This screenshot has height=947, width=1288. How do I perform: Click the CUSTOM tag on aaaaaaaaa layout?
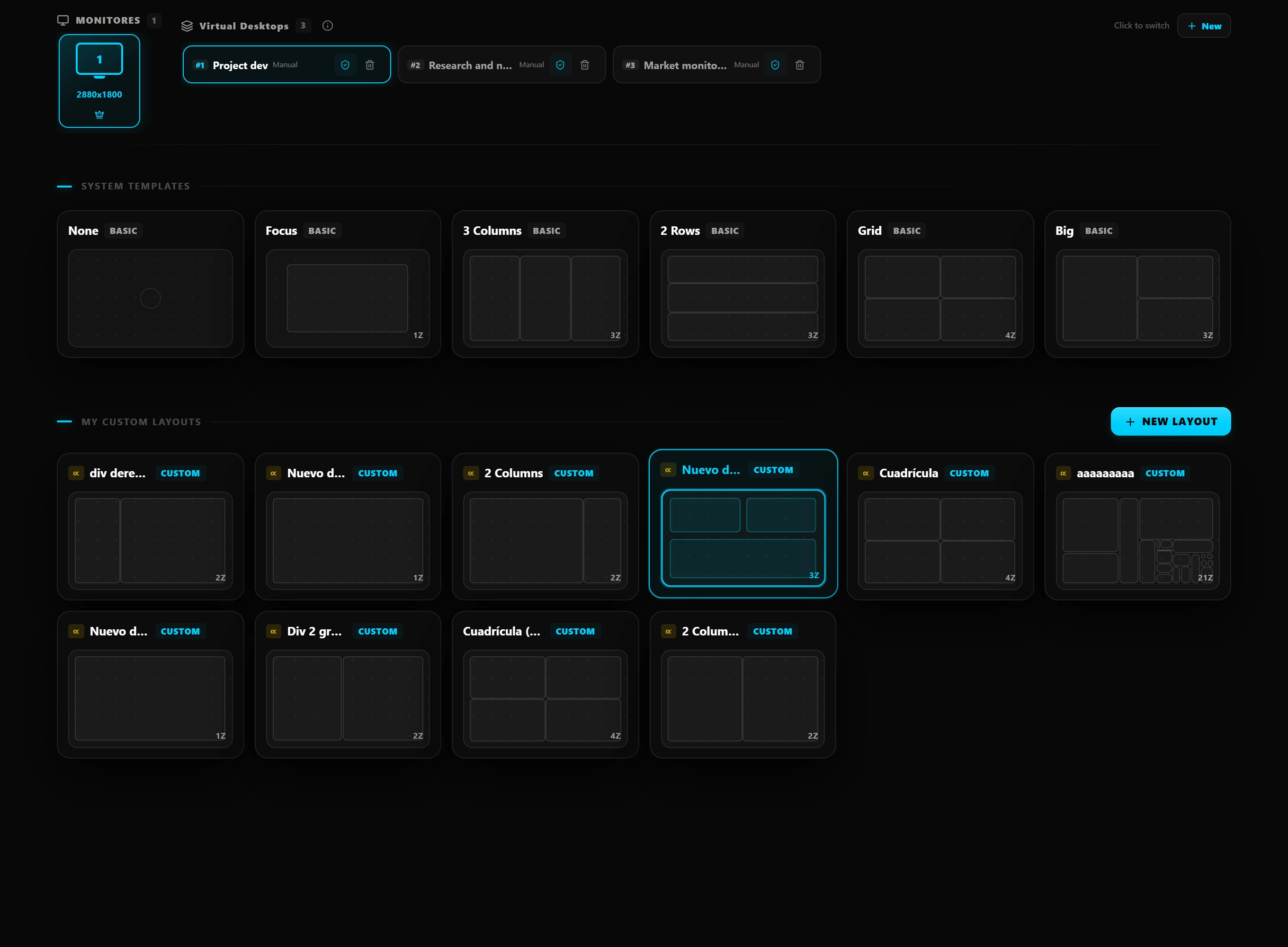tap(1165, 473)
